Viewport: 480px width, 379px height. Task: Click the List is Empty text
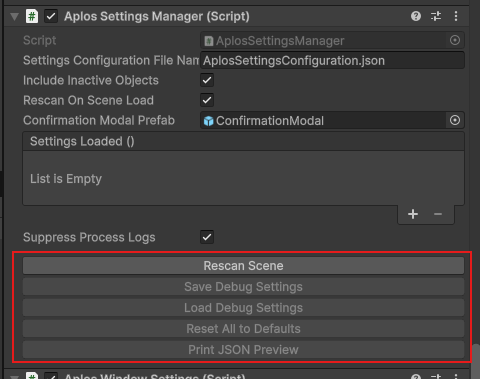coord(66,179)
